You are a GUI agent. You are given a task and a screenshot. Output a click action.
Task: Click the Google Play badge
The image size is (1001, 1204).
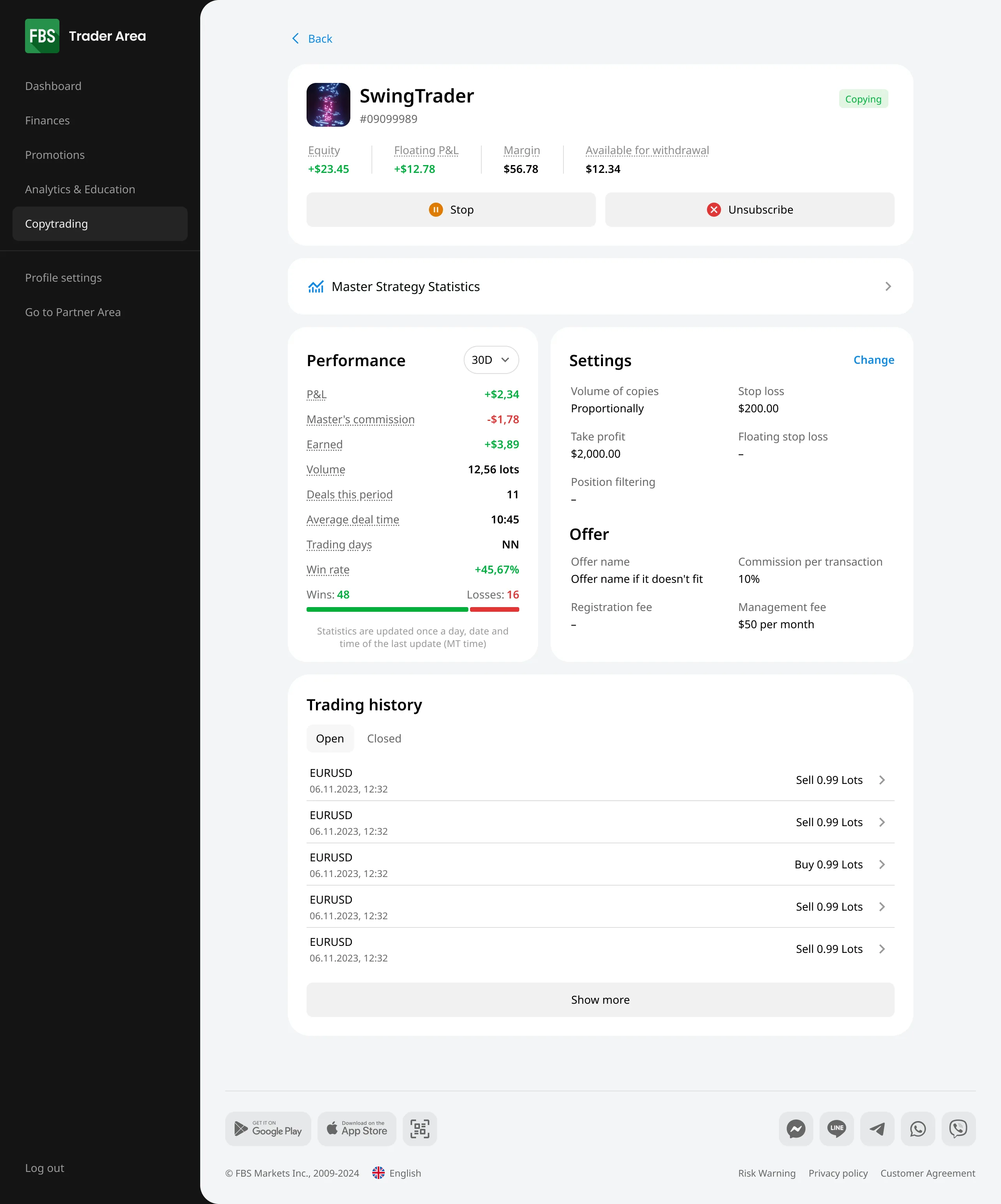click(x=267, y=1129)
